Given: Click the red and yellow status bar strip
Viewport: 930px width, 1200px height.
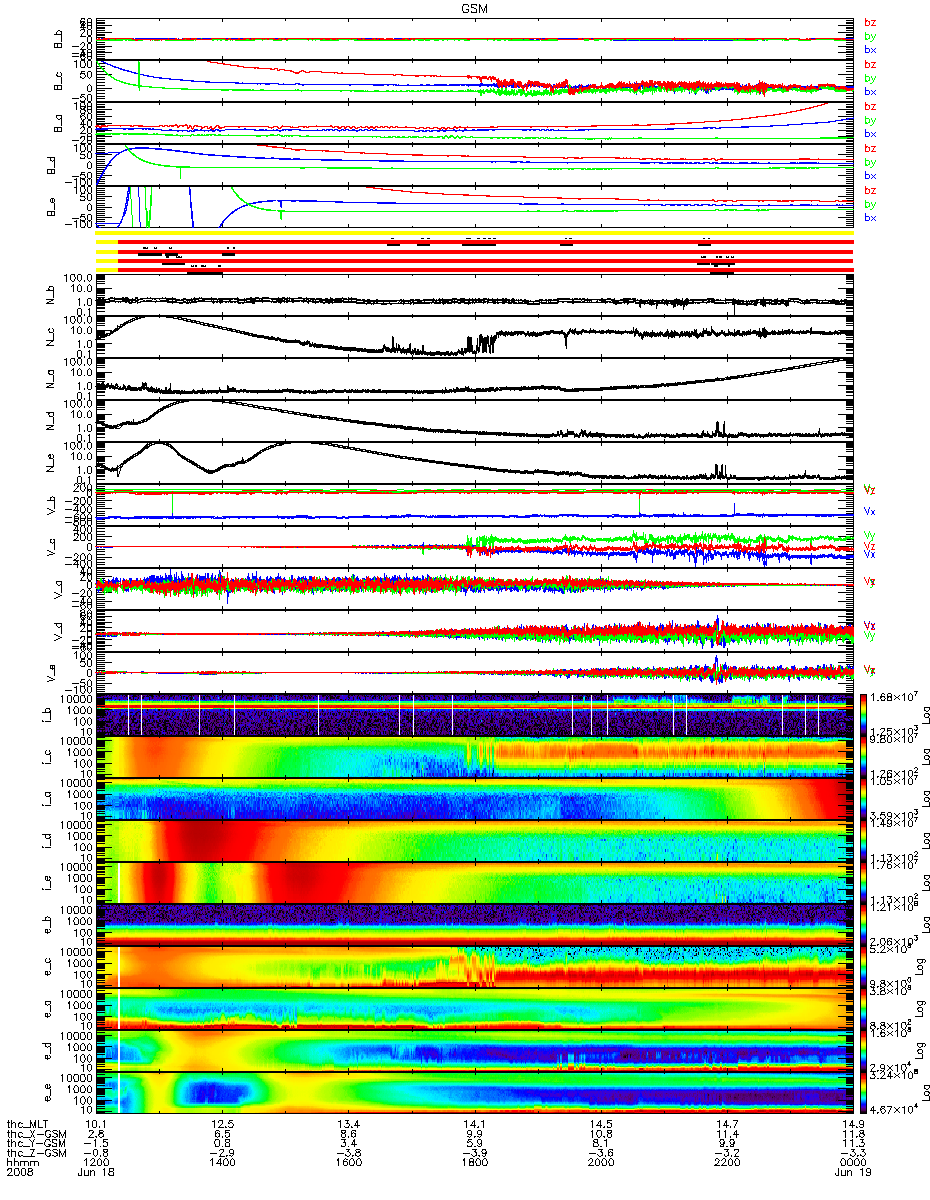Looking at the screenshot, I should 474,253.
